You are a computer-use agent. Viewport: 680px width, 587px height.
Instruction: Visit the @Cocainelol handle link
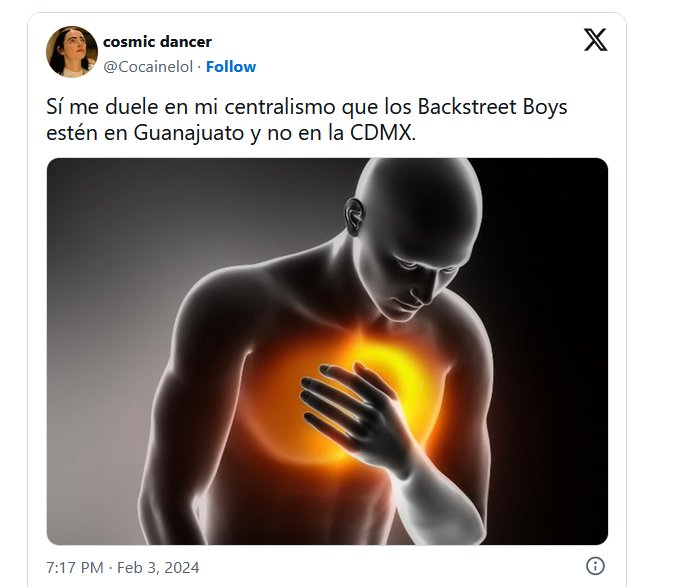pyautogui.click(x=148, y=67)
